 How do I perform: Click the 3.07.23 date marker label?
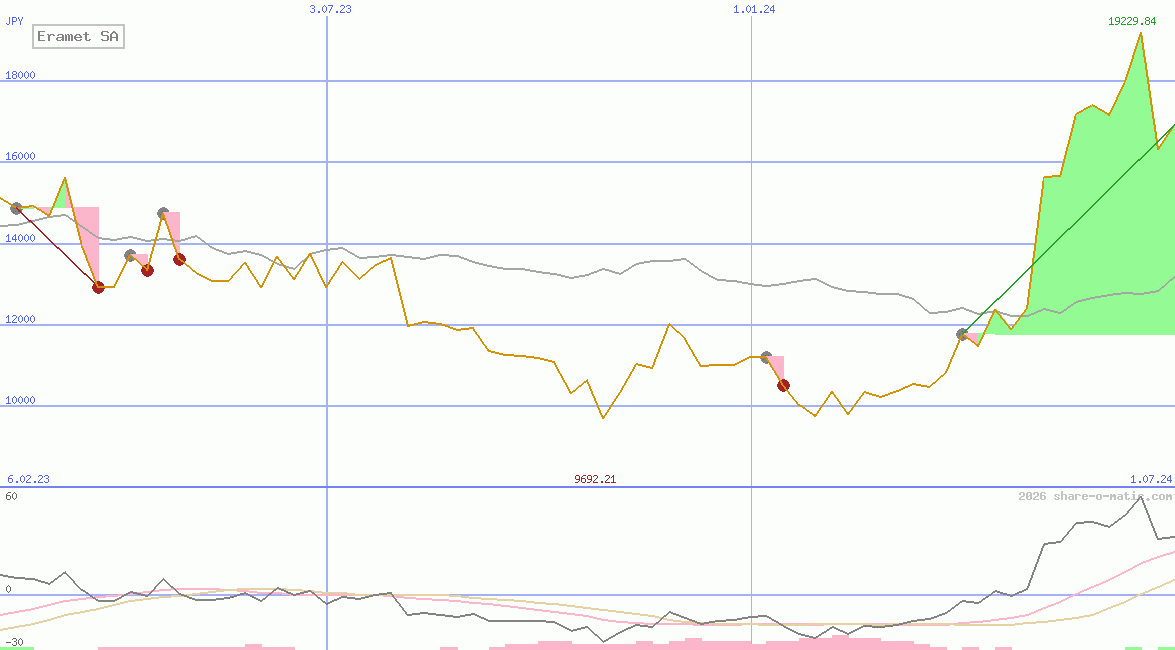pyautogui.click(x=330, y=9)
